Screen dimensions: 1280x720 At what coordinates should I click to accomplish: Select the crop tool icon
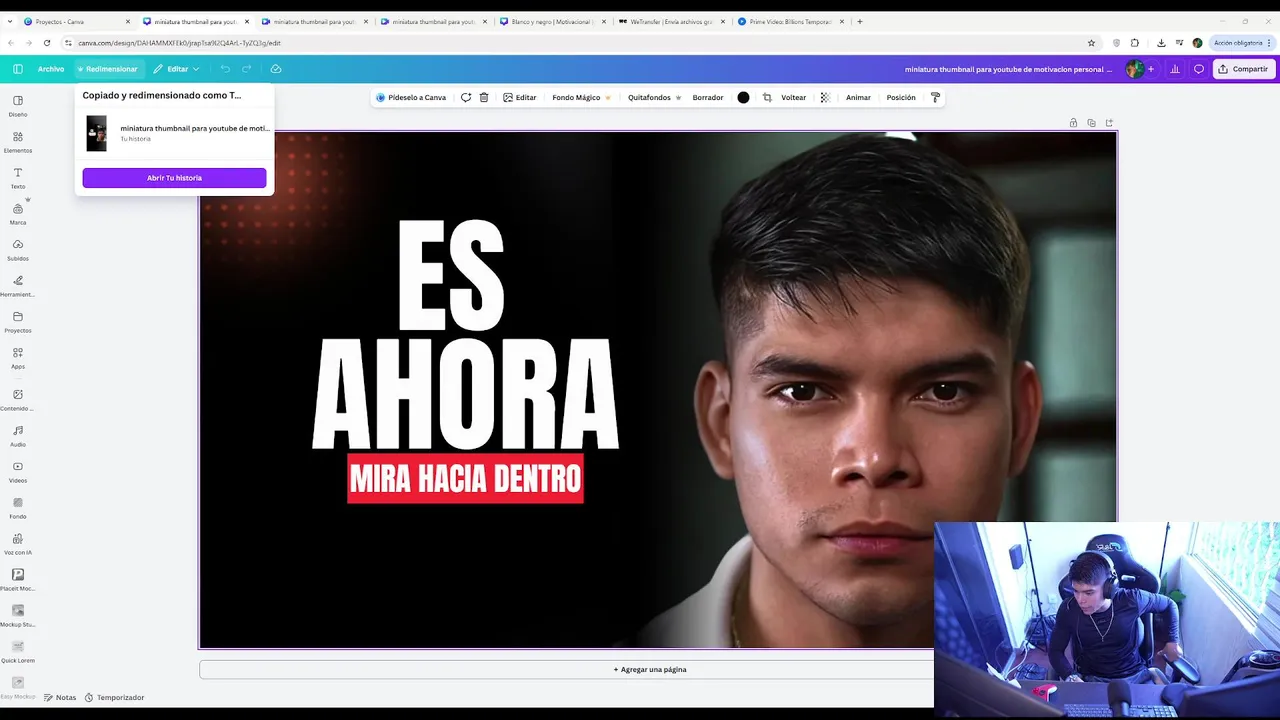(767, 97)
